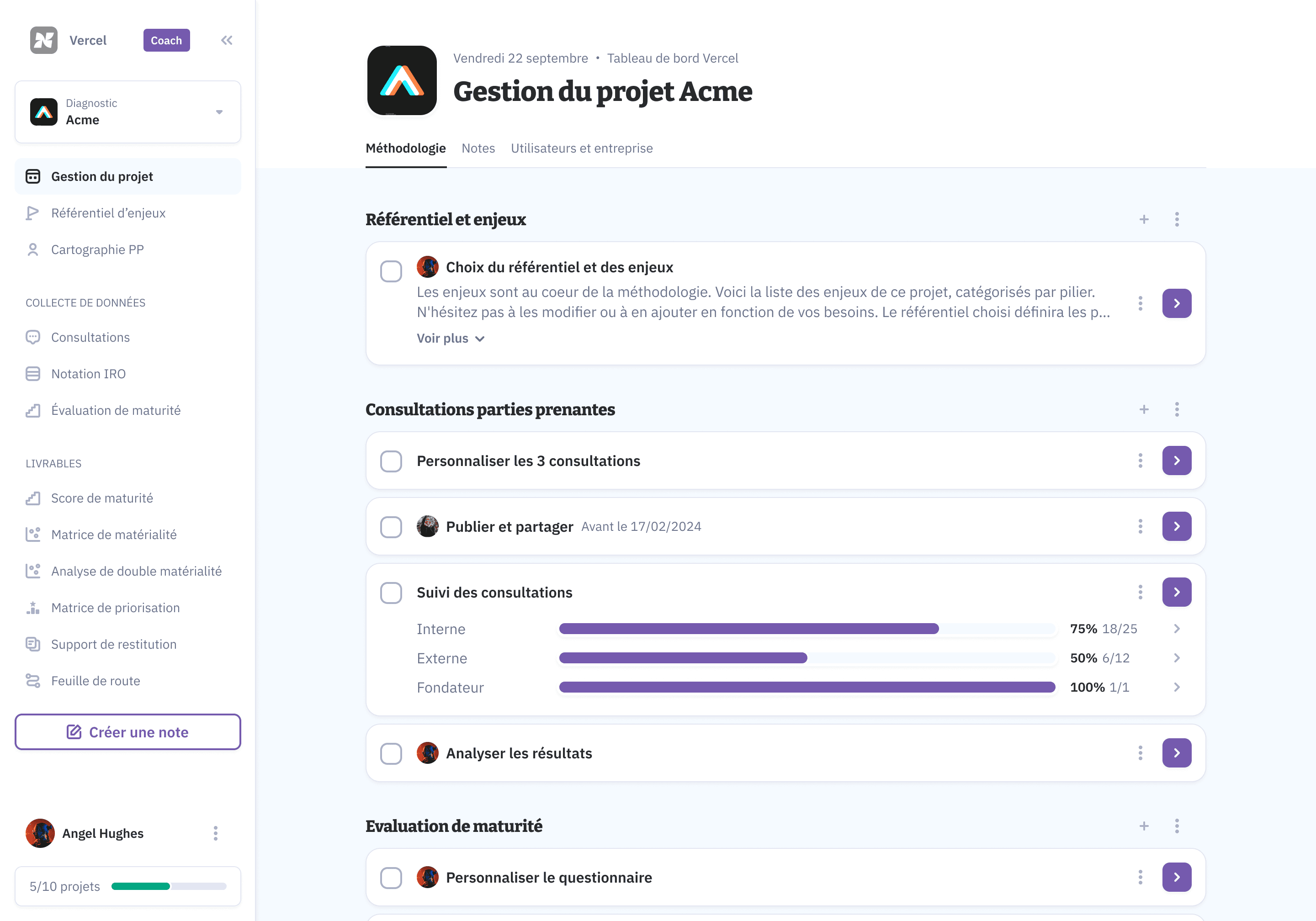Open options for Publier et partager
1316x921 pixels.
1141,527
